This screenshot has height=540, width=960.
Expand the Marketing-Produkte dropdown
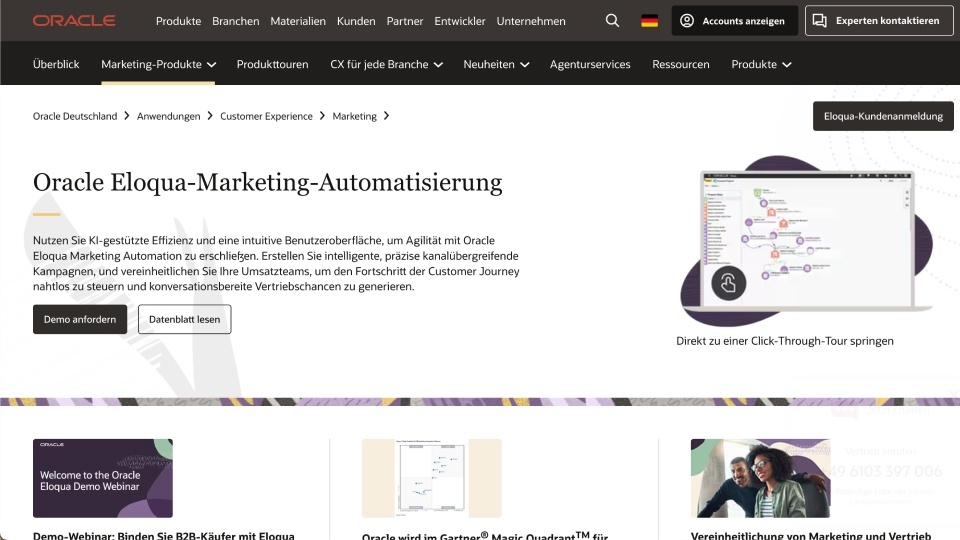[x=159, y=64]
